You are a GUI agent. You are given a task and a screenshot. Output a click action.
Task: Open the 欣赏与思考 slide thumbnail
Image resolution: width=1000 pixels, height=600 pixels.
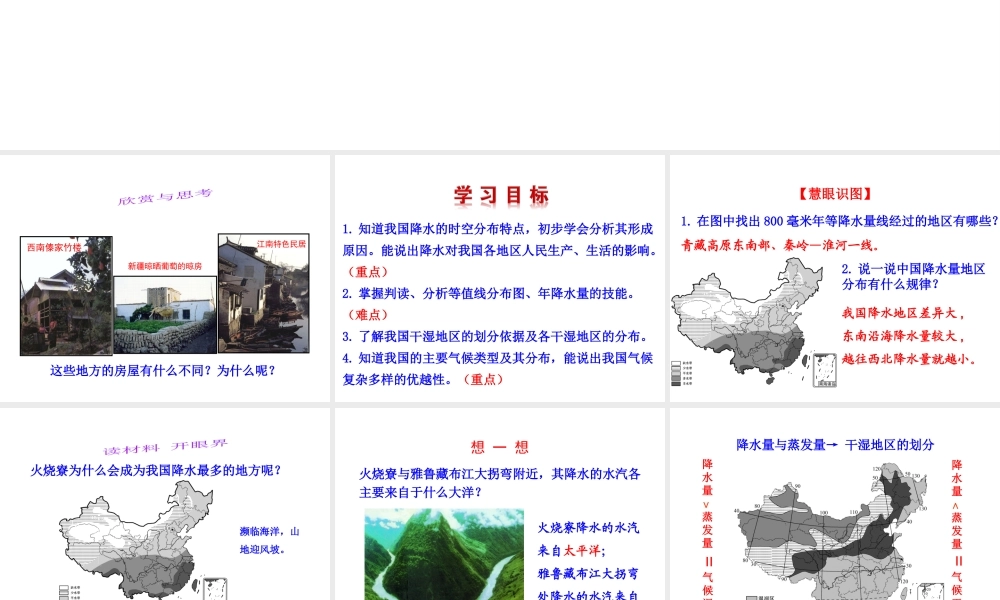(165, 278)
